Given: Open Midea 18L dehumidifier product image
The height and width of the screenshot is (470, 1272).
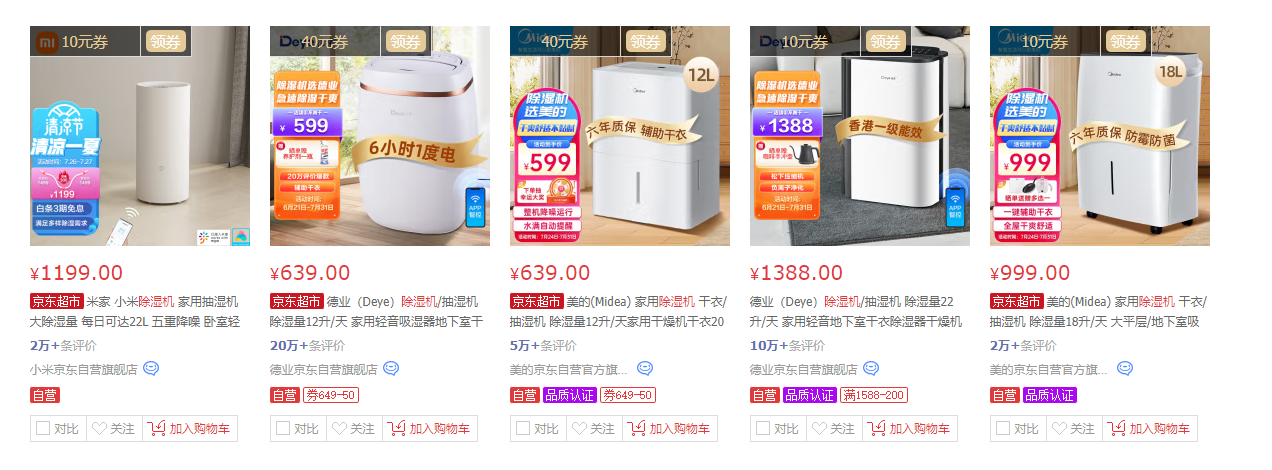Looking at the screenshot, I should click(x=1100, y=136).
